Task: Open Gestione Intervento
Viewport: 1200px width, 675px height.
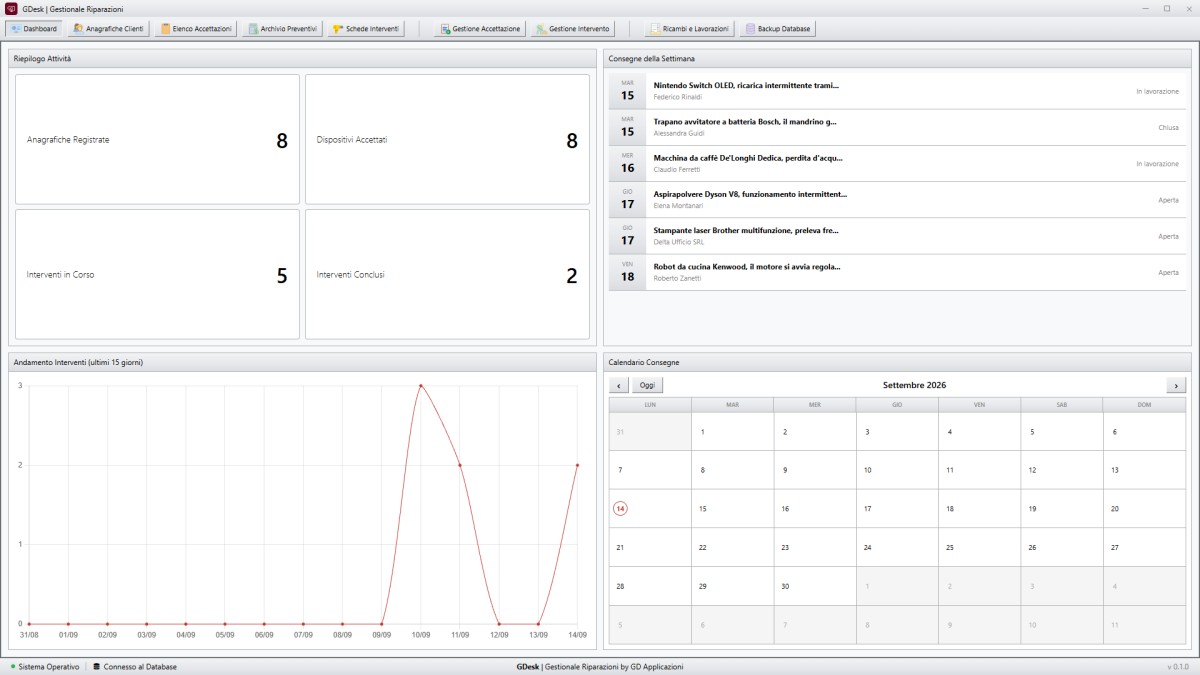Action: coord(572,29)
